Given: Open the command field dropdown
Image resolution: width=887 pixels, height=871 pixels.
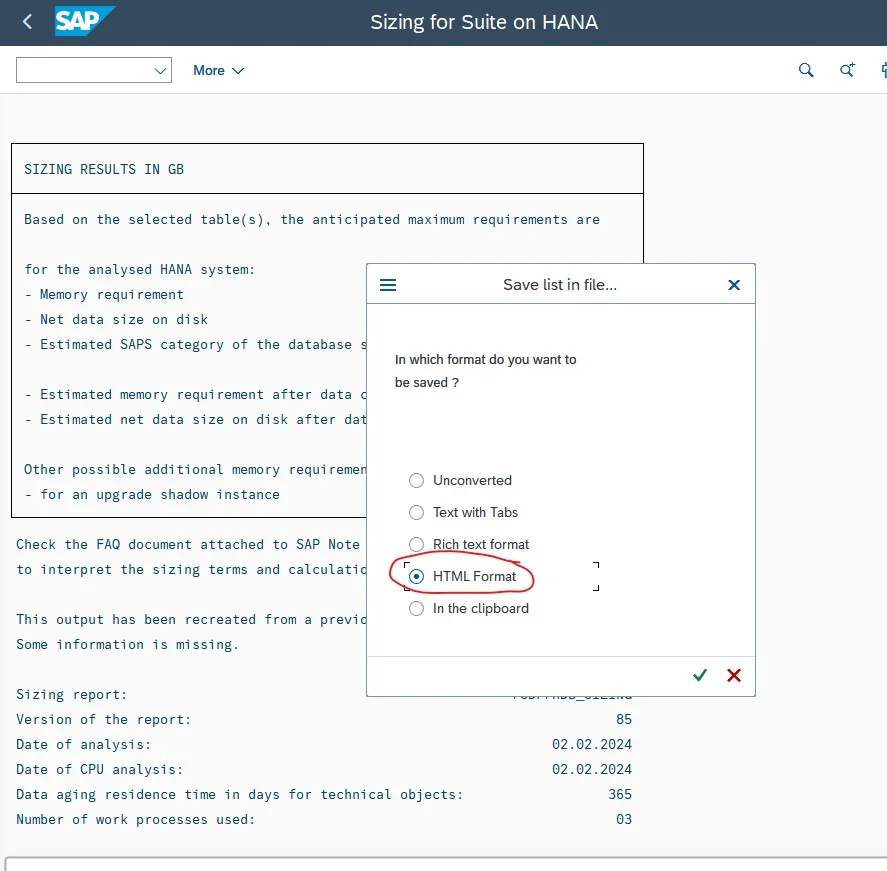Looking at the screenshot, I should (160, 70).
